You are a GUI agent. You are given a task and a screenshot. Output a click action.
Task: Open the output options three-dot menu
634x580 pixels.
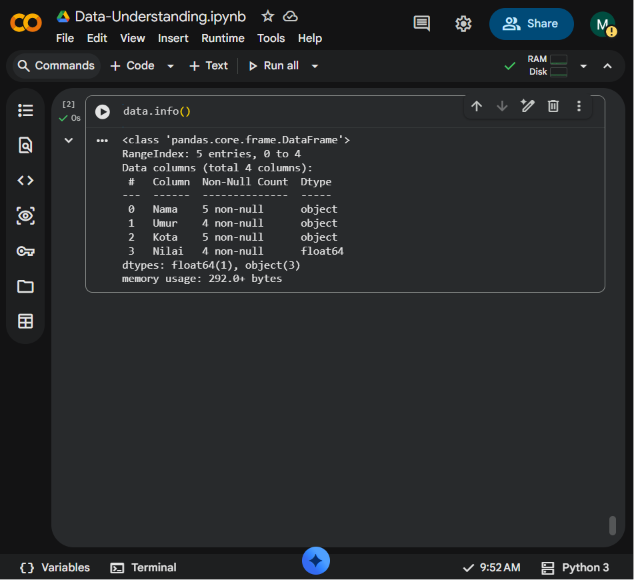(102, 141)
